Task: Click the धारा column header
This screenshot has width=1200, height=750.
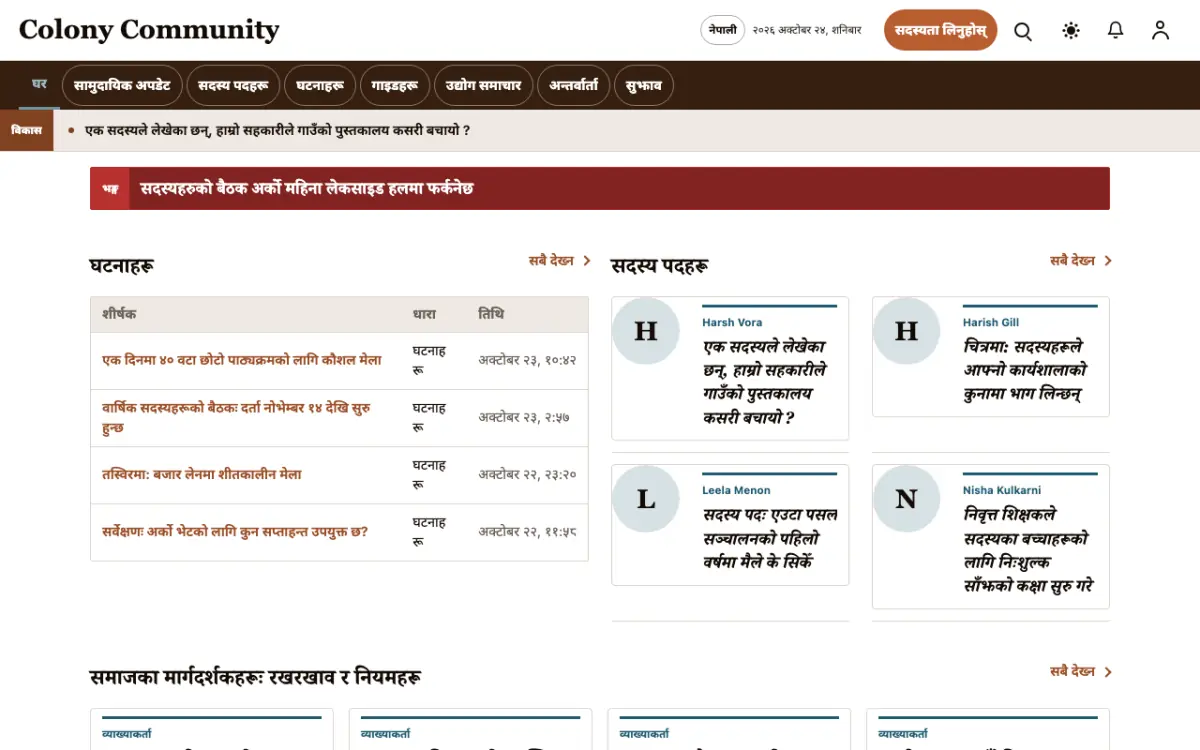Action: pyautogui.click(x=424, y=314)
